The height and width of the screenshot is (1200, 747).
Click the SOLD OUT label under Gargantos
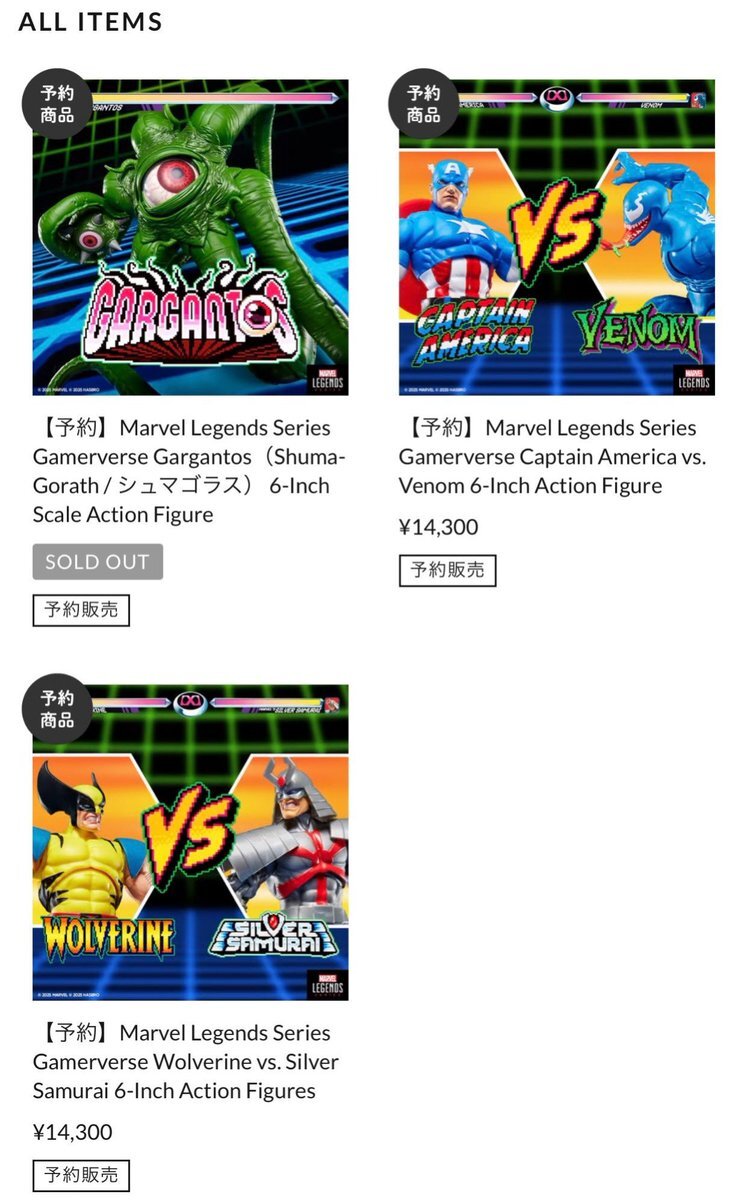[x=97, y=562]
